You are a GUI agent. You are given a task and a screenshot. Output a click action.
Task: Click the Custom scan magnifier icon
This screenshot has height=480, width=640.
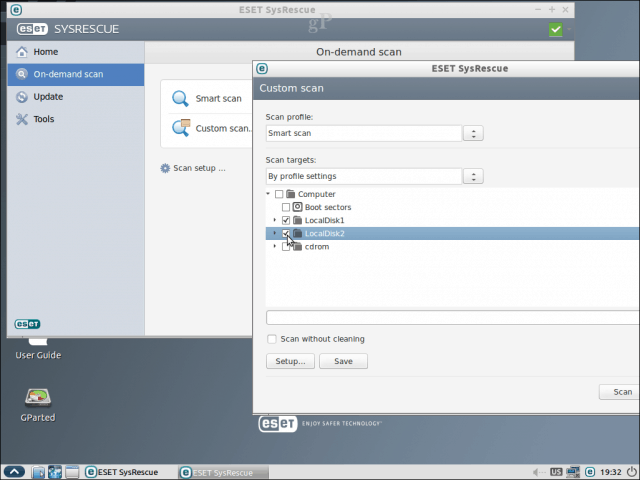181,128
